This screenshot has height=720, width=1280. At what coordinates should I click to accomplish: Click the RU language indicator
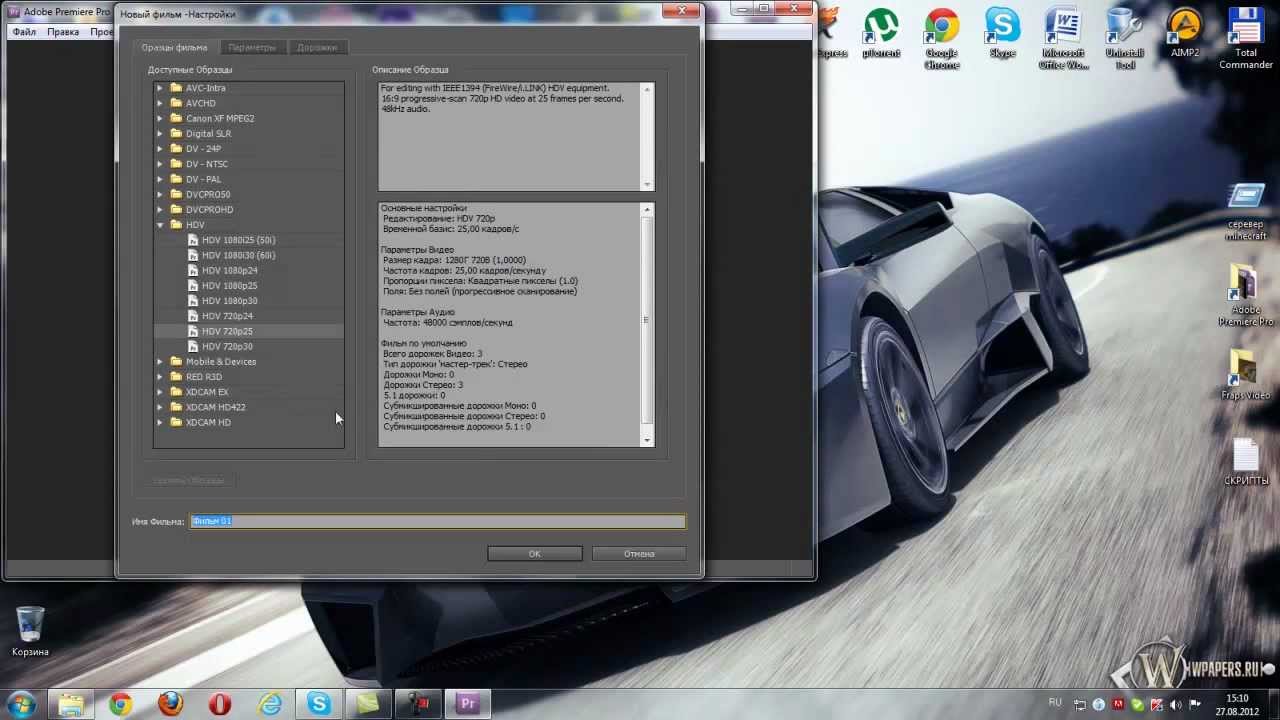pyautogui.click(x=1055, y=703)
